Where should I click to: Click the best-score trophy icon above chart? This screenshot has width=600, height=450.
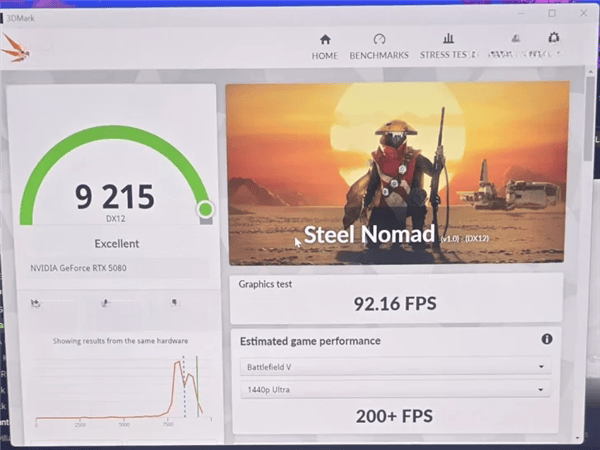tap(174, 303)
